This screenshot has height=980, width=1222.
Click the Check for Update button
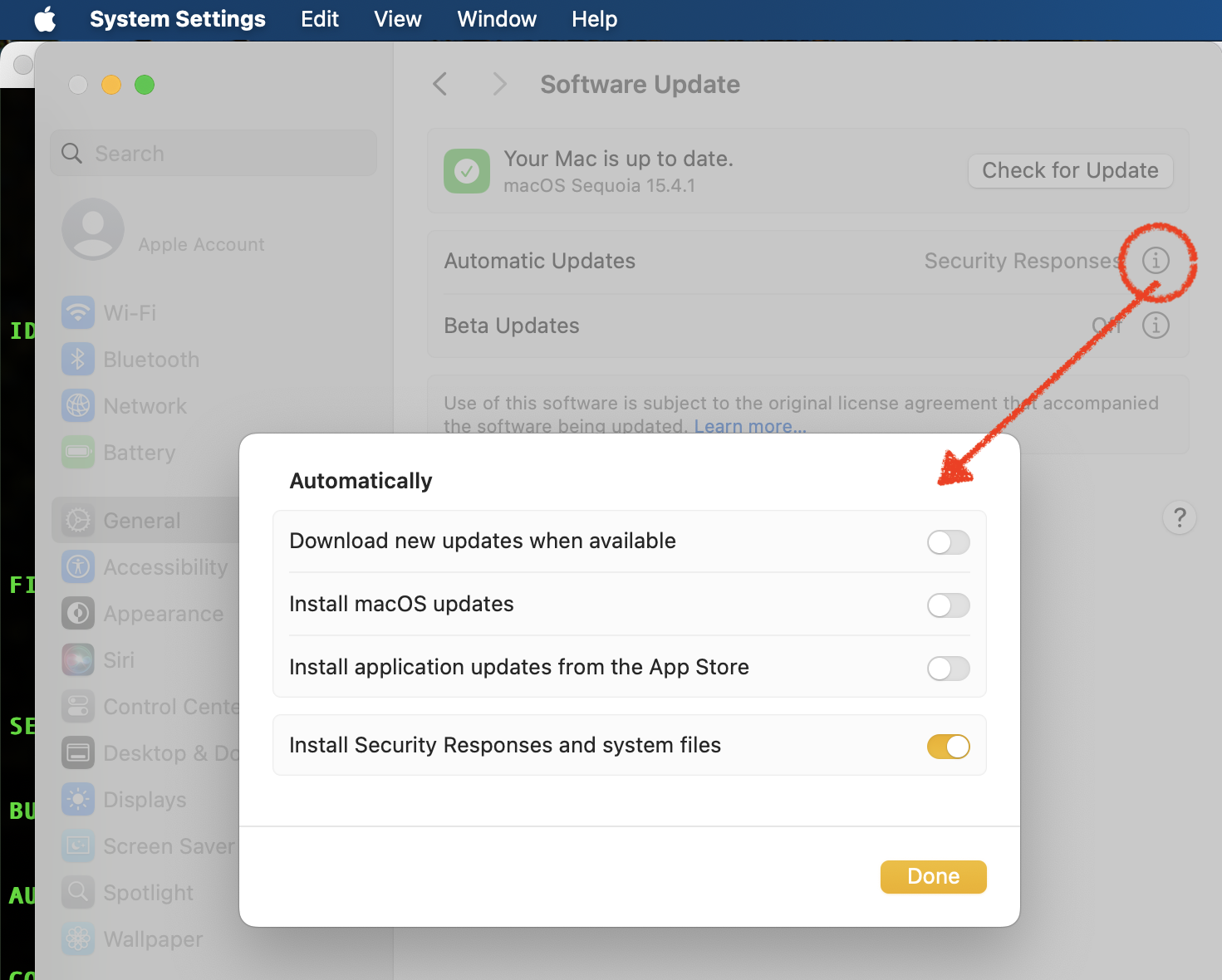(x=1069, y=171)
